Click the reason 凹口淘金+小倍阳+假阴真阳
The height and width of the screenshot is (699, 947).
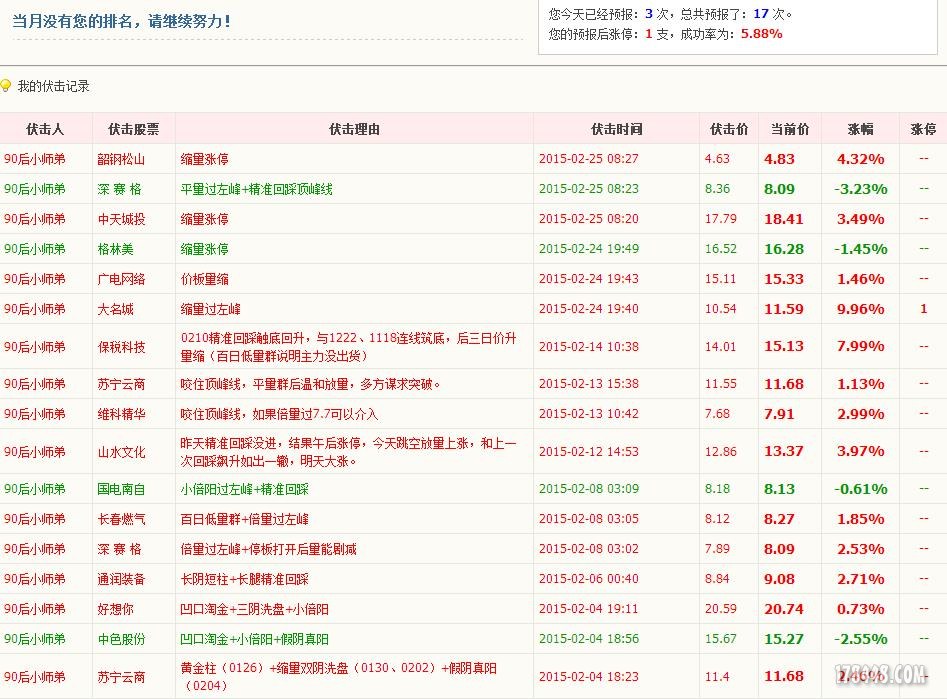coord(254,639)
